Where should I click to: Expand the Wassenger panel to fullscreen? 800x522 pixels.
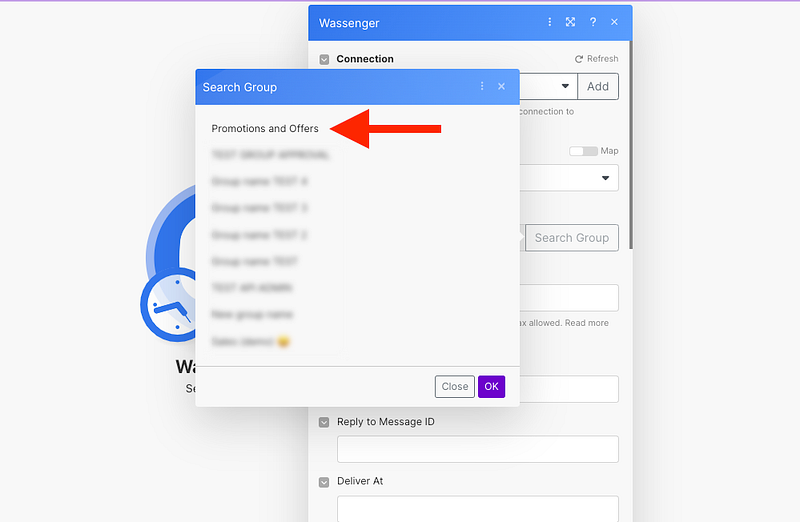point(570,22)
